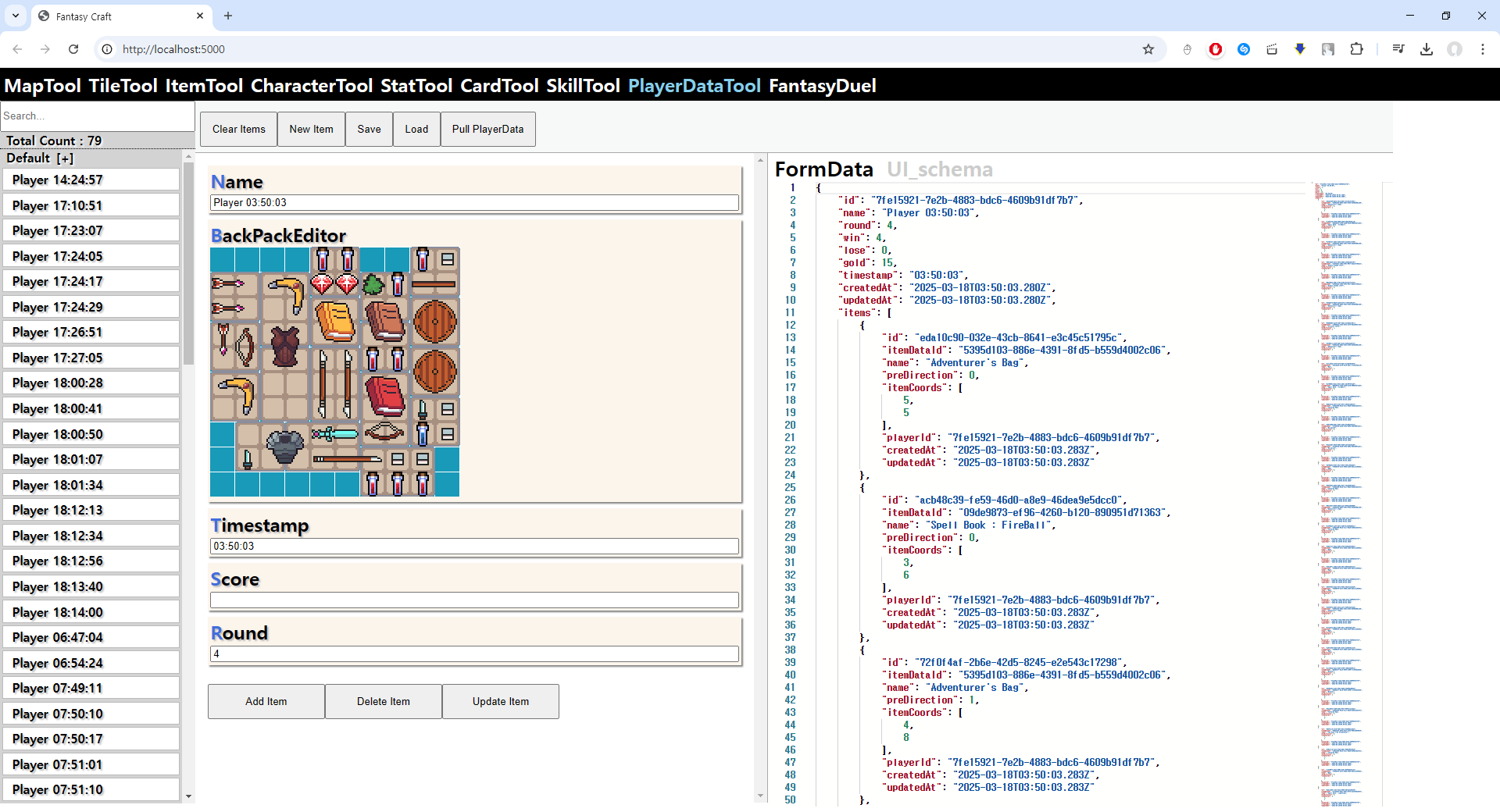The height and width of the screenshot is (812, 1500).
Task: Bookmark this page with star icon
Action: click(x=1148, y=49)
